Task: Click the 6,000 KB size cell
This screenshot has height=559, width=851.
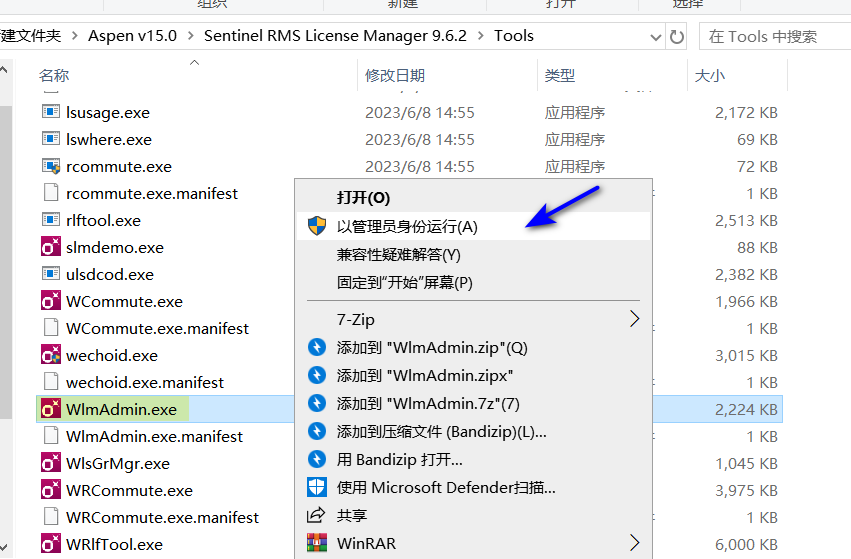Action: click(746, 544)
